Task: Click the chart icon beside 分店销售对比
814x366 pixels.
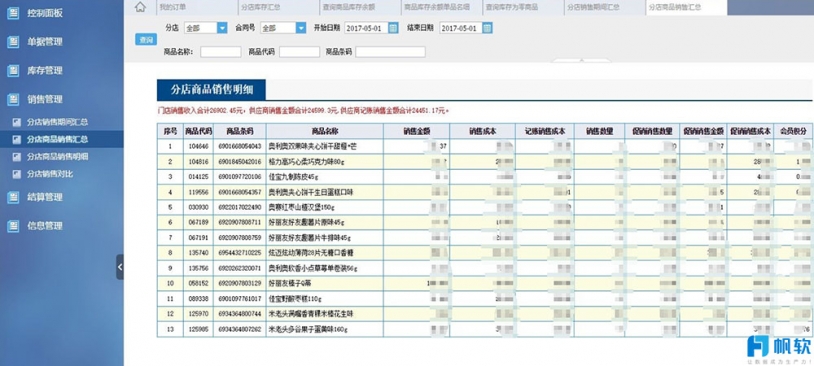Action: [x=17, y=174]
